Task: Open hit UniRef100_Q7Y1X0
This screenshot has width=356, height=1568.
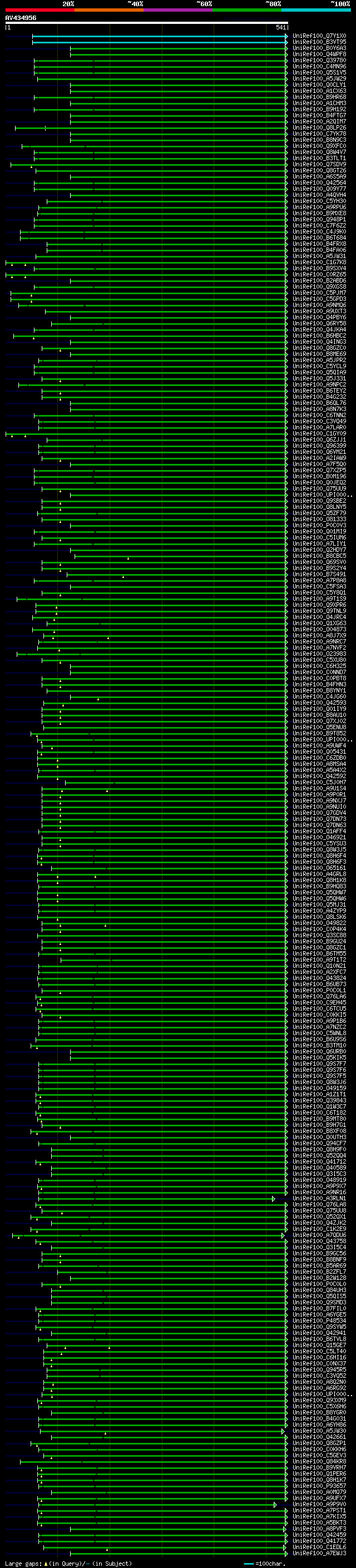Action: coord(319,36)
